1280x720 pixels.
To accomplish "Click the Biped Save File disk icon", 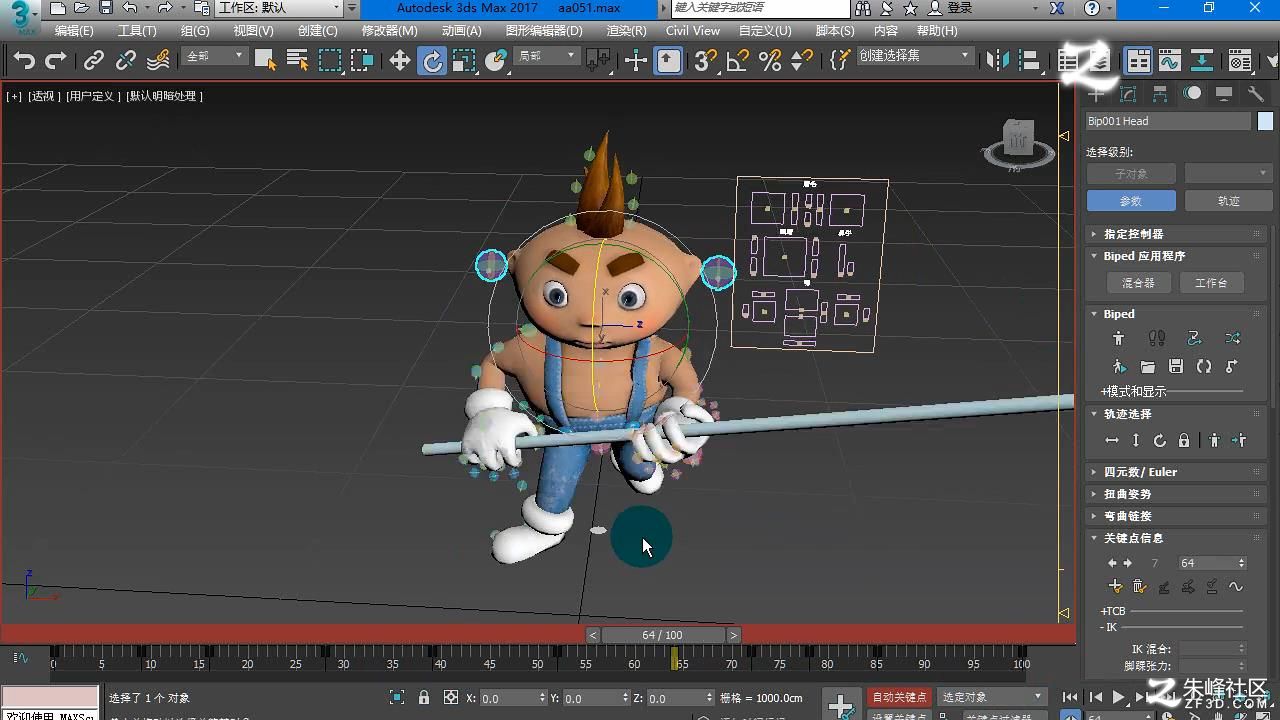I will (1176, 367).
